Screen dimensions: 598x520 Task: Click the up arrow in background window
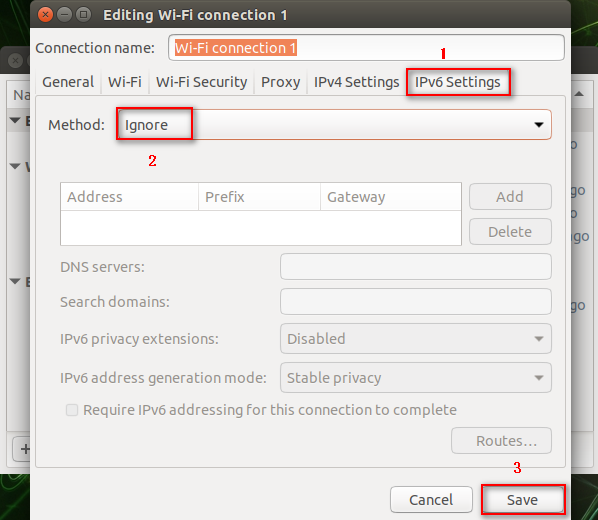(x=579, y=94)
